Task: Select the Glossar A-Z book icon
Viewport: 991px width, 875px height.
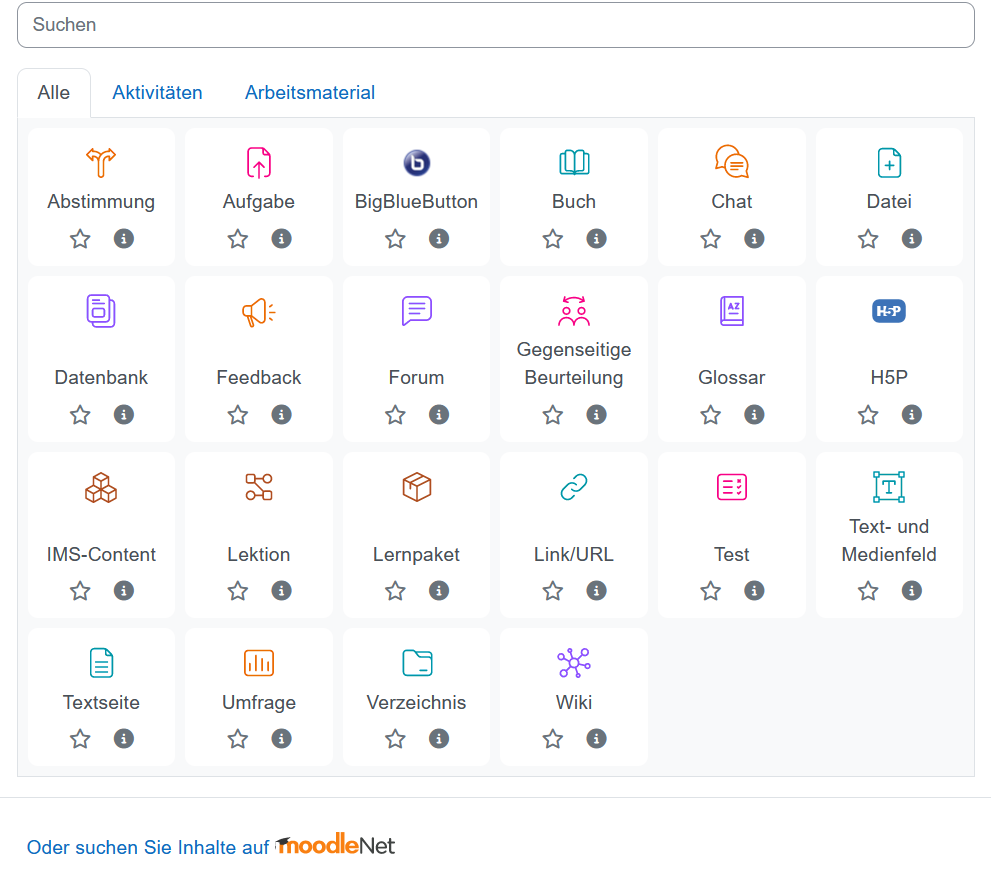Action: pos(731,310)
